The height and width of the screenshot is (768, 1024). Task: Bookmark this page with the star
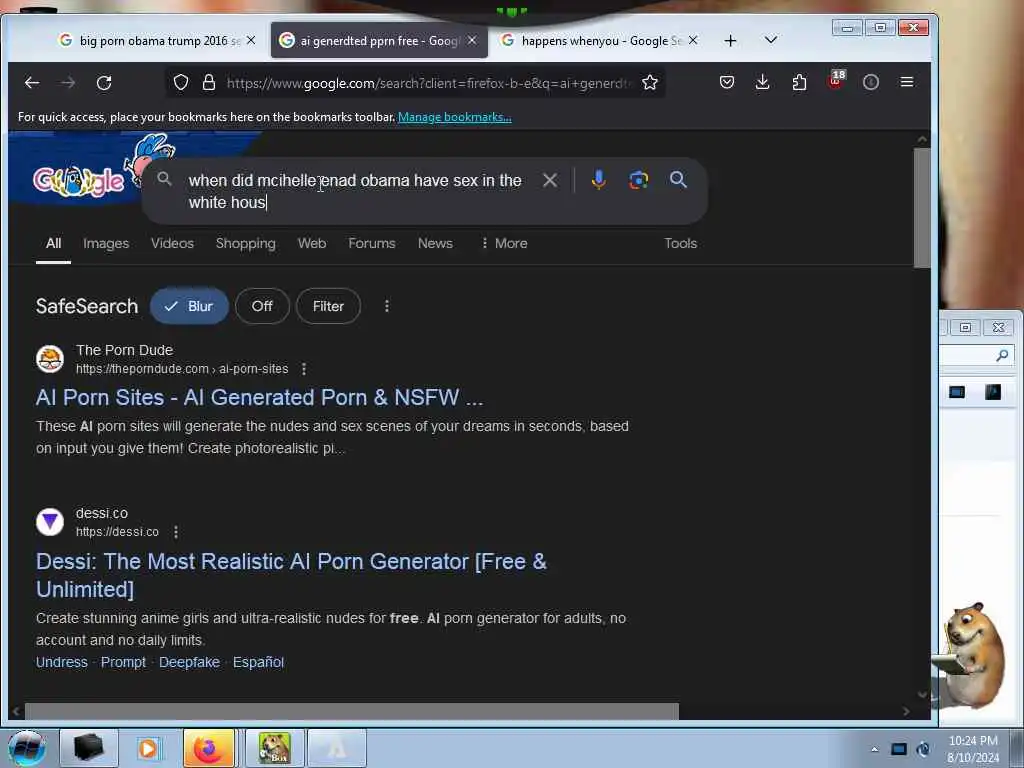649,82
